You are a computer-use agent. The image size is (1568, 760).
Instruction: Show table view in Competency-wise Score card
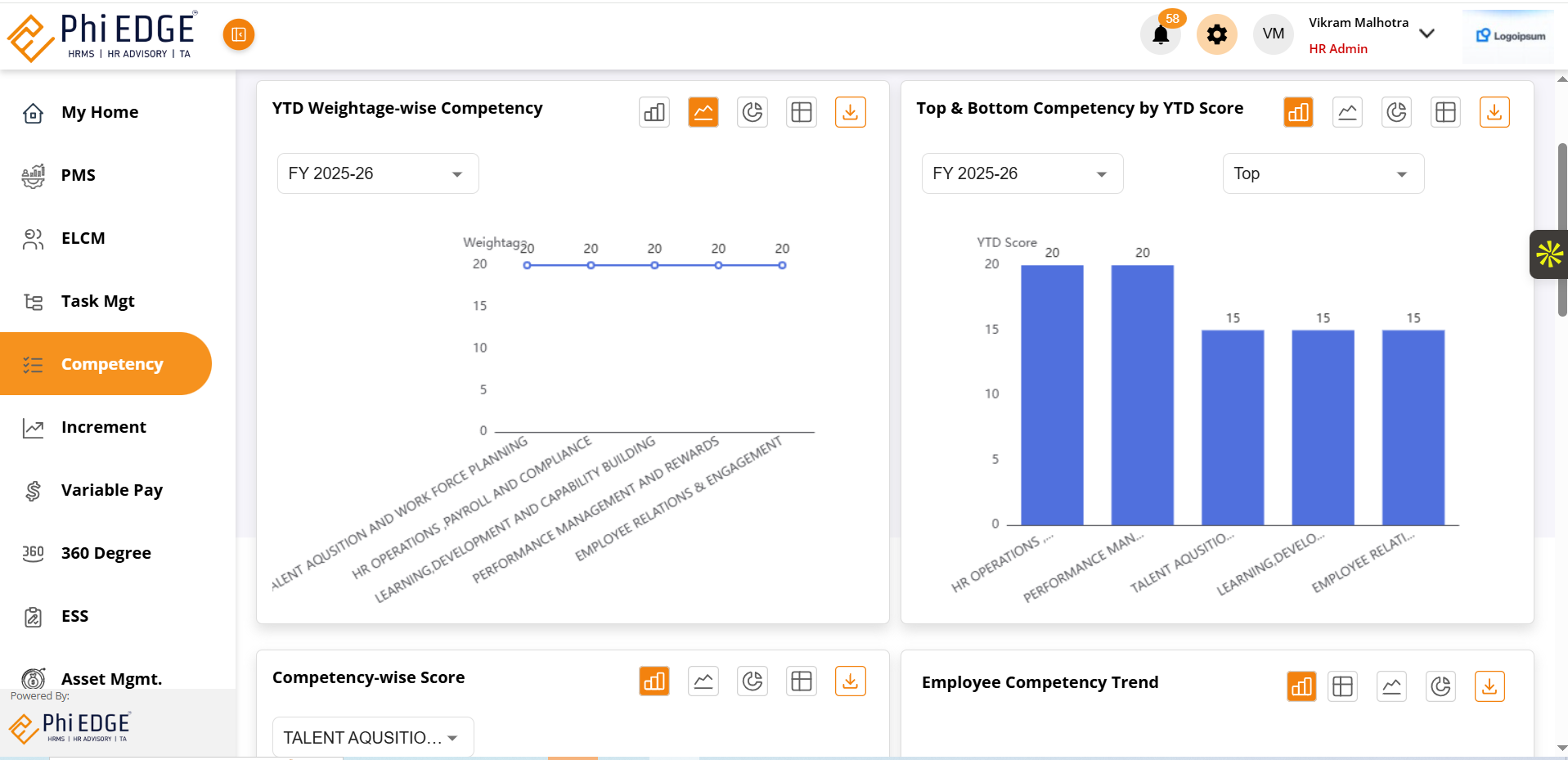pos(802,681)
